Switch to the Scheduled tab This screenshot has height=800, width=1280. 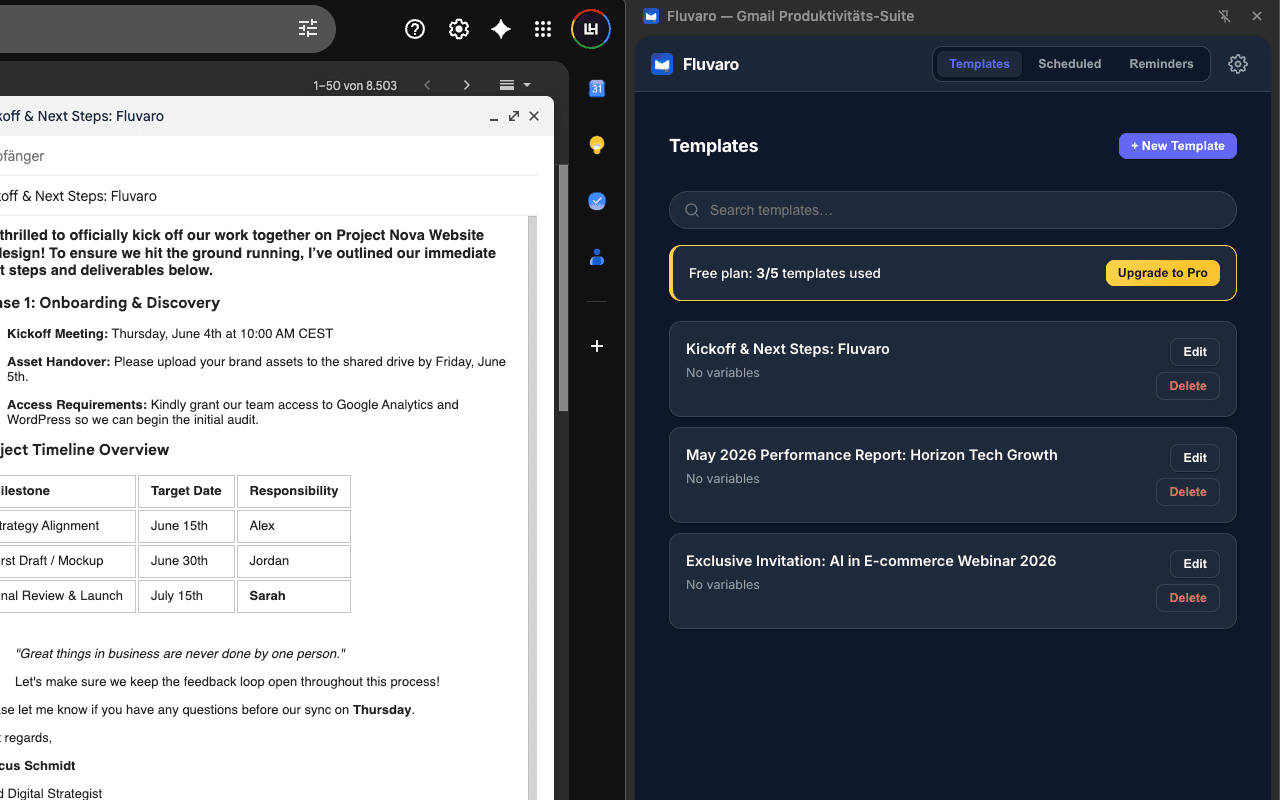coord(1069,64)
